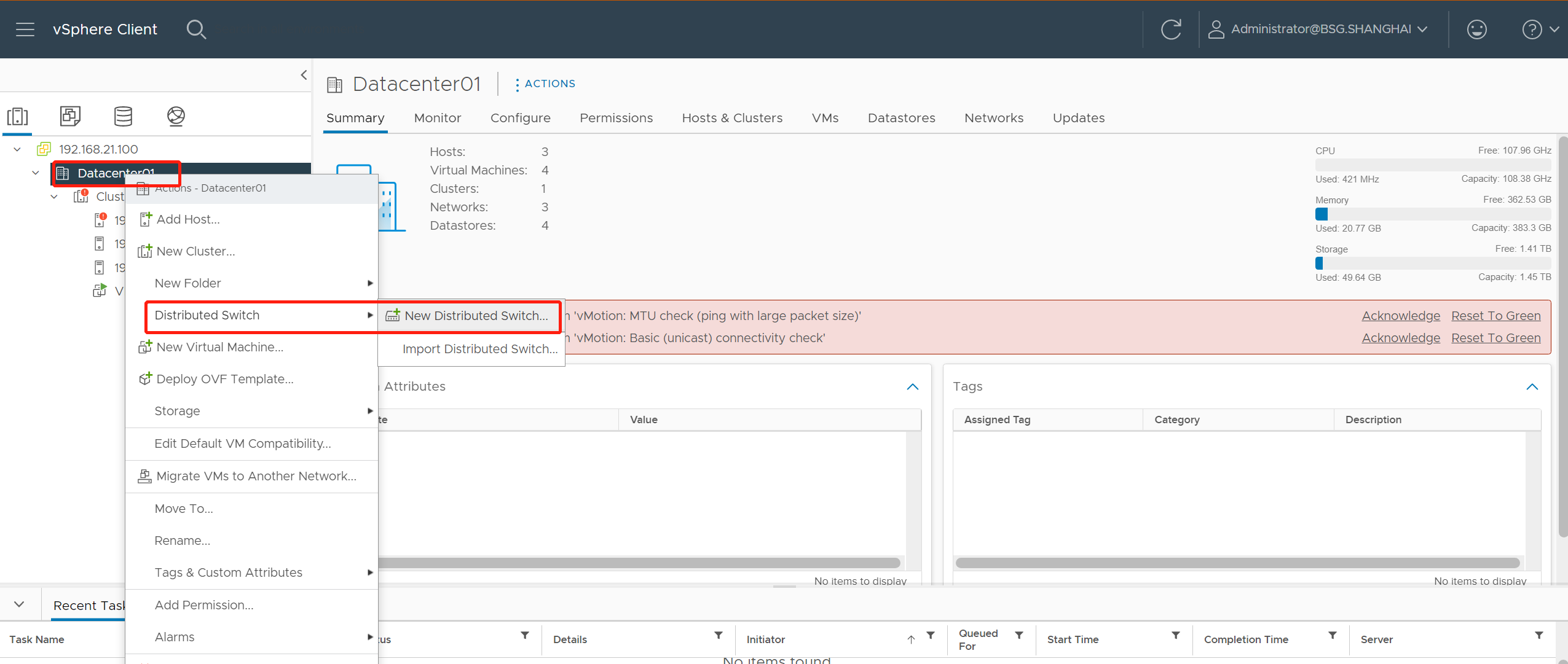This screenshot has height=664, width=1568.
Task: Click the Datacenter icon in the left tree
Action: point(64,172)
